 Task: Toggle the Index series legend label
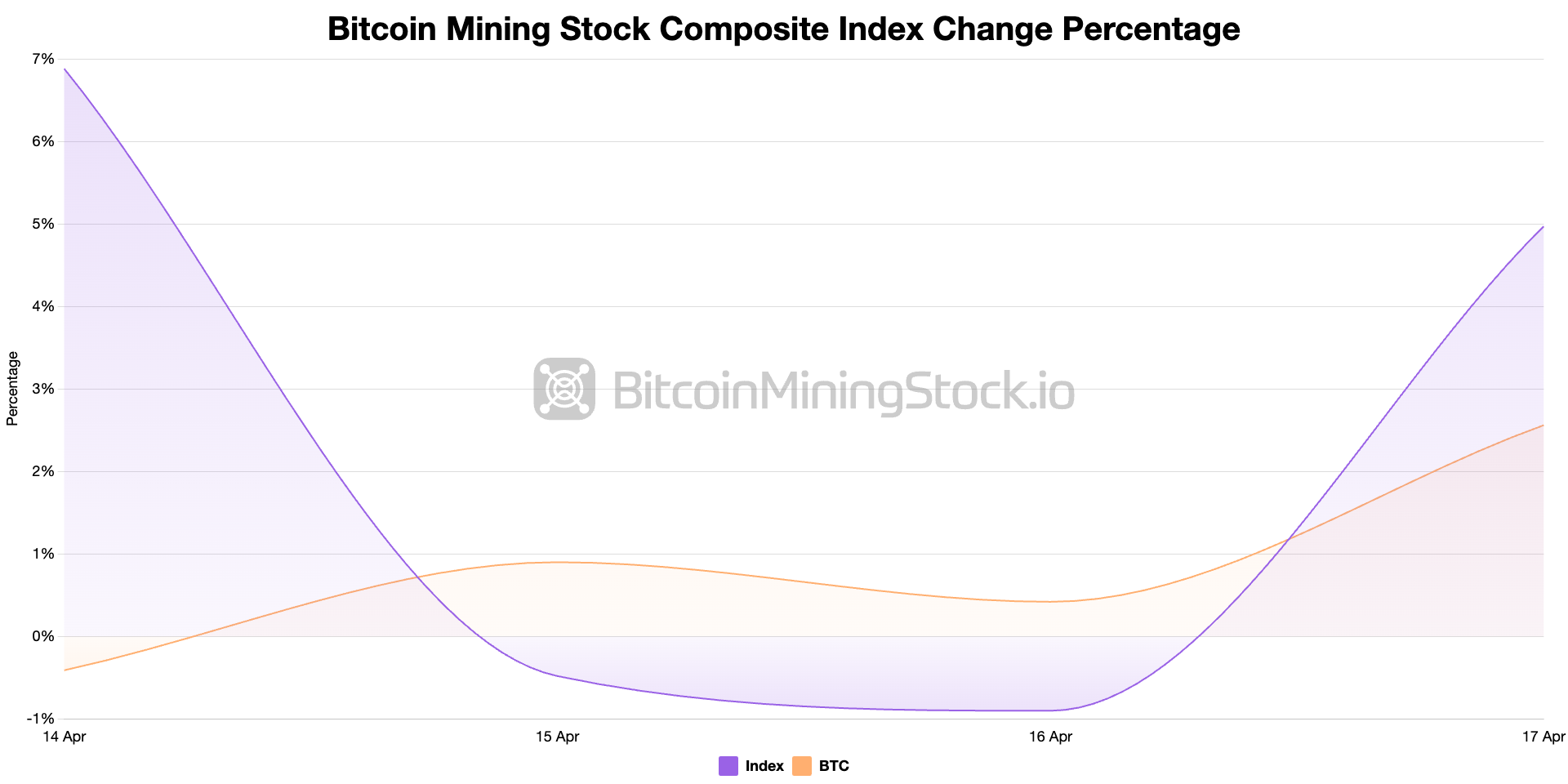764,766
